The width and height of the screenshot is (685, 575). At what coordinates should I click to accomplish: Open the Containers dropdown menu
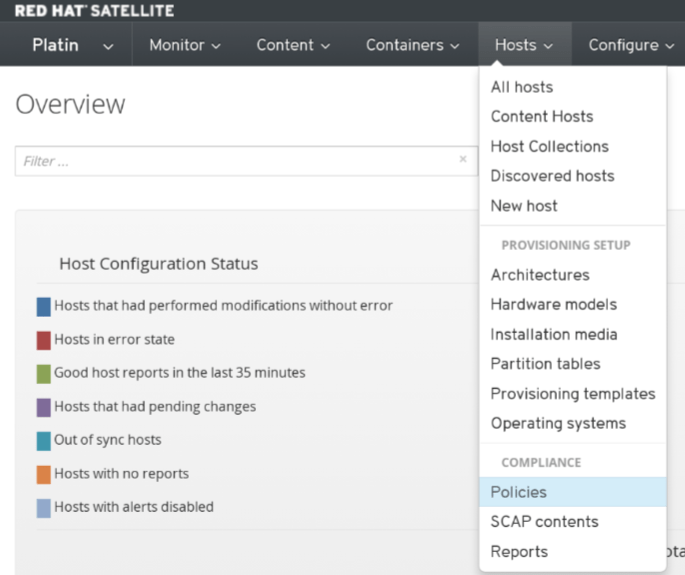click(x=413, y=45)
